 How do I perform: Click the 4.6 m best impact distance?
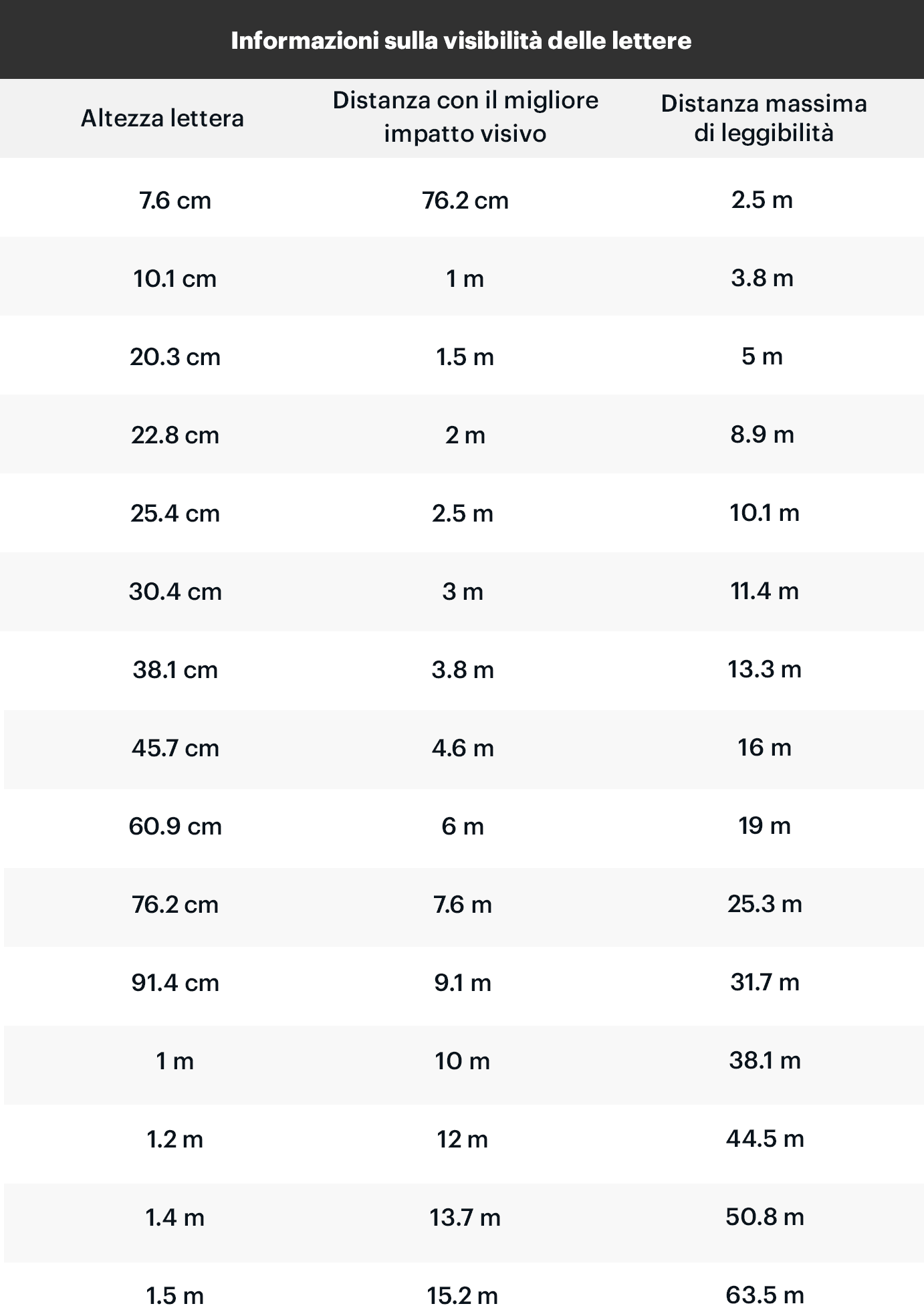pyautogui.click(x=463, y=748)
